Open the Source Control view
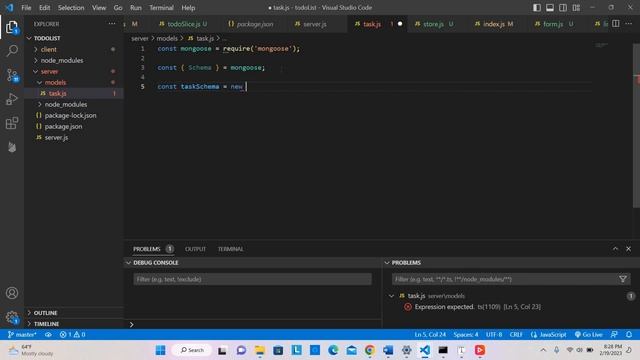This screenshot has height=360, width=640. click(x=12, y=75)
